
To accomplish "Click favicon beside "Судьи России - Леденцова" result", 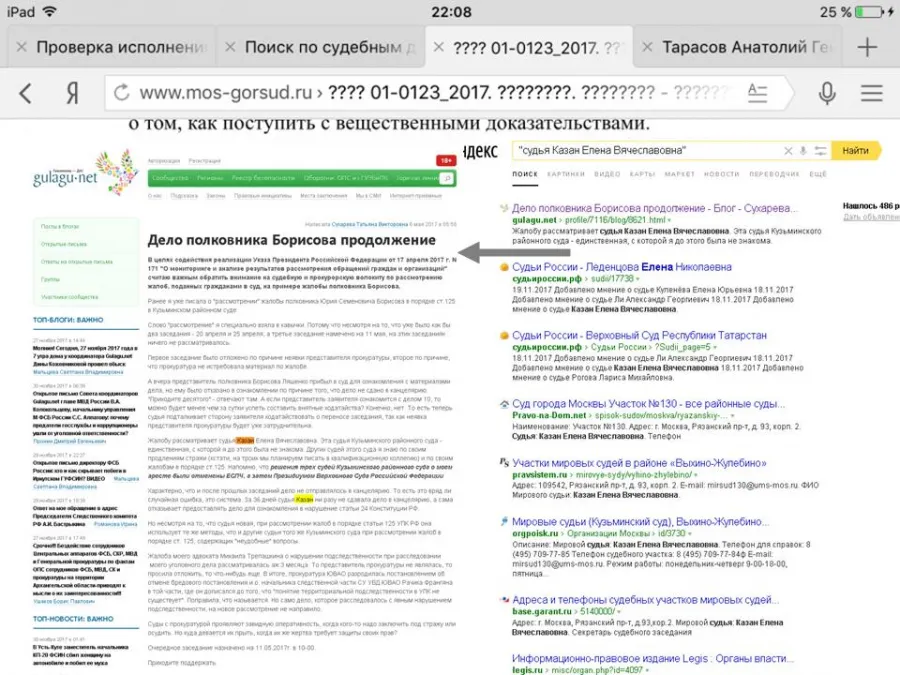I will click(x=504, y=267).
